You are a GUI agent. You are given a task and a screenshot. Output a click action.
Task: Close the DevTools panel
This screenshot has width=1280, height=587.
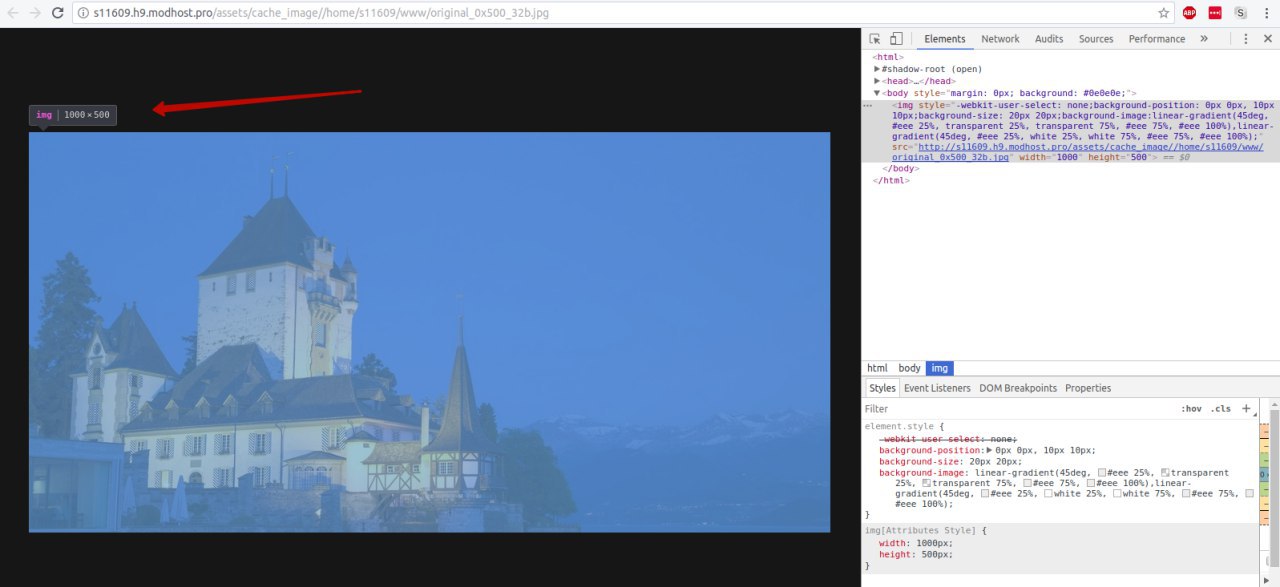click(1266, 39)
